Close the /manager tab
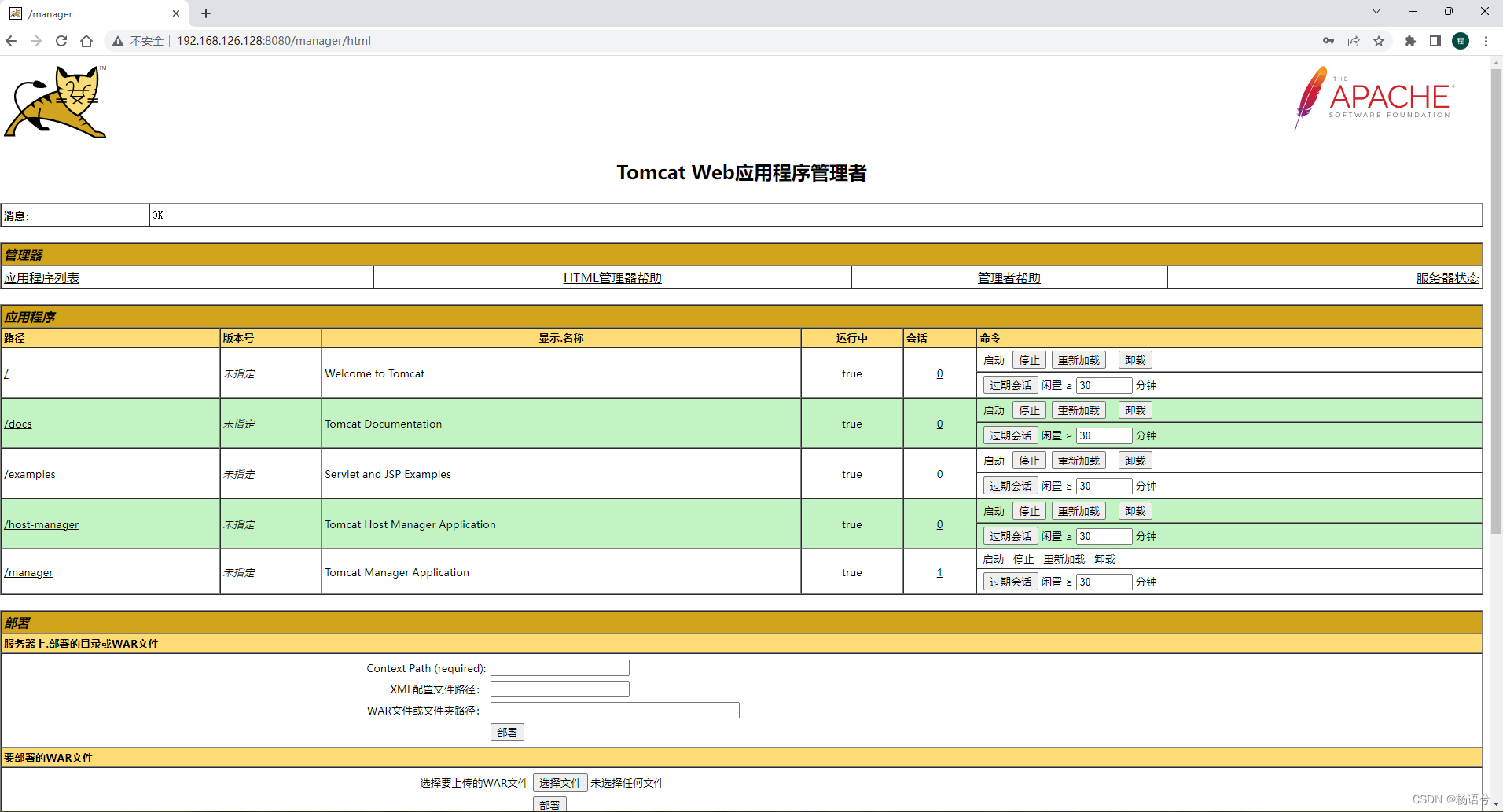The width and height of the screenshot is (1503, 812). (176, 13)
